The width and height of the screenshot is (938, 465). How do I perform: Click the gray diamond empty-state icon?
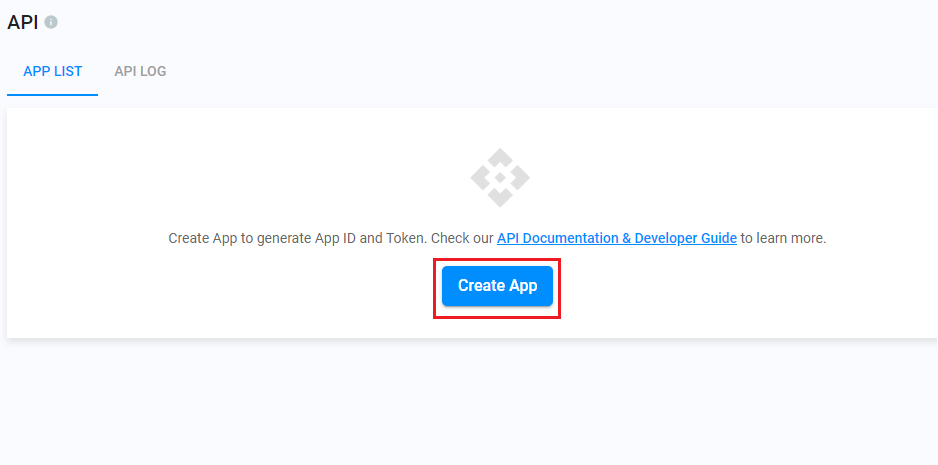pyautogui.click(x=500, y=178)
